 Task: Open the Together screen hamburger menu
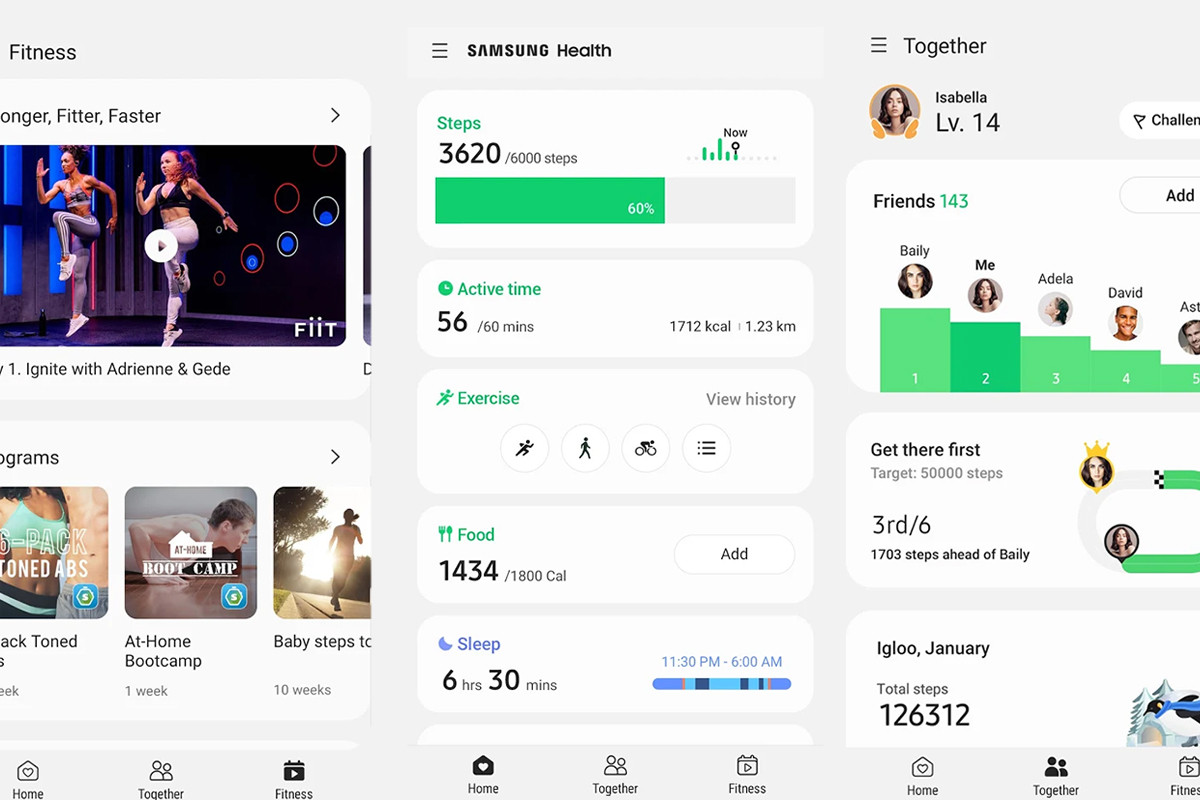pyautogui.click(x=879, y=46)
